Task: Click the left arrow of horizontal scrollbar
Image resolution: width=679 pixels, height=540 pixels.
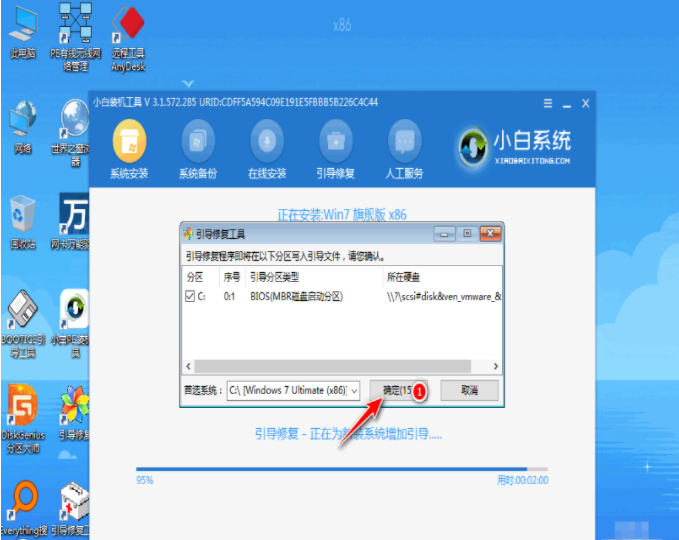Action: click(188, 366)
